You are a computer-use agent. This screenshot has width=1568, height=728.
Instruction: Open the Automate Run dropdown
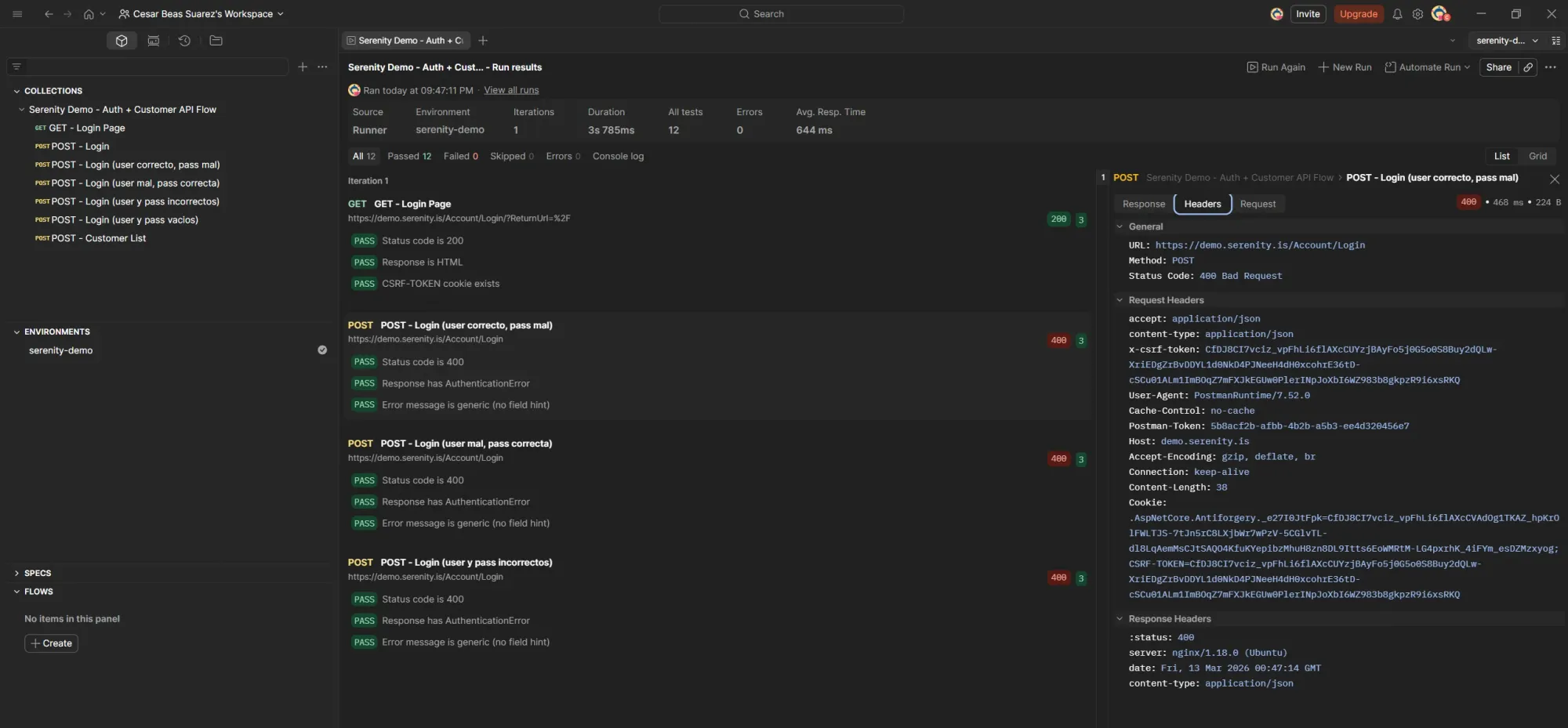tap(1426, 67)
